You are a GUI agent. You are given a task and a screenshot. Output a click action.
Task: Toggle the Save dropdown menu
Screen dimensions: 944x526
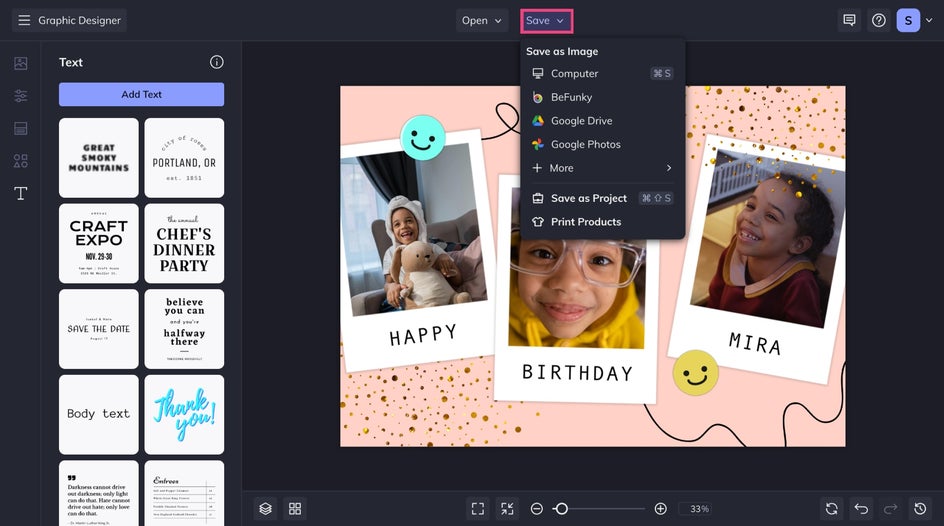[x=546, y=20]
